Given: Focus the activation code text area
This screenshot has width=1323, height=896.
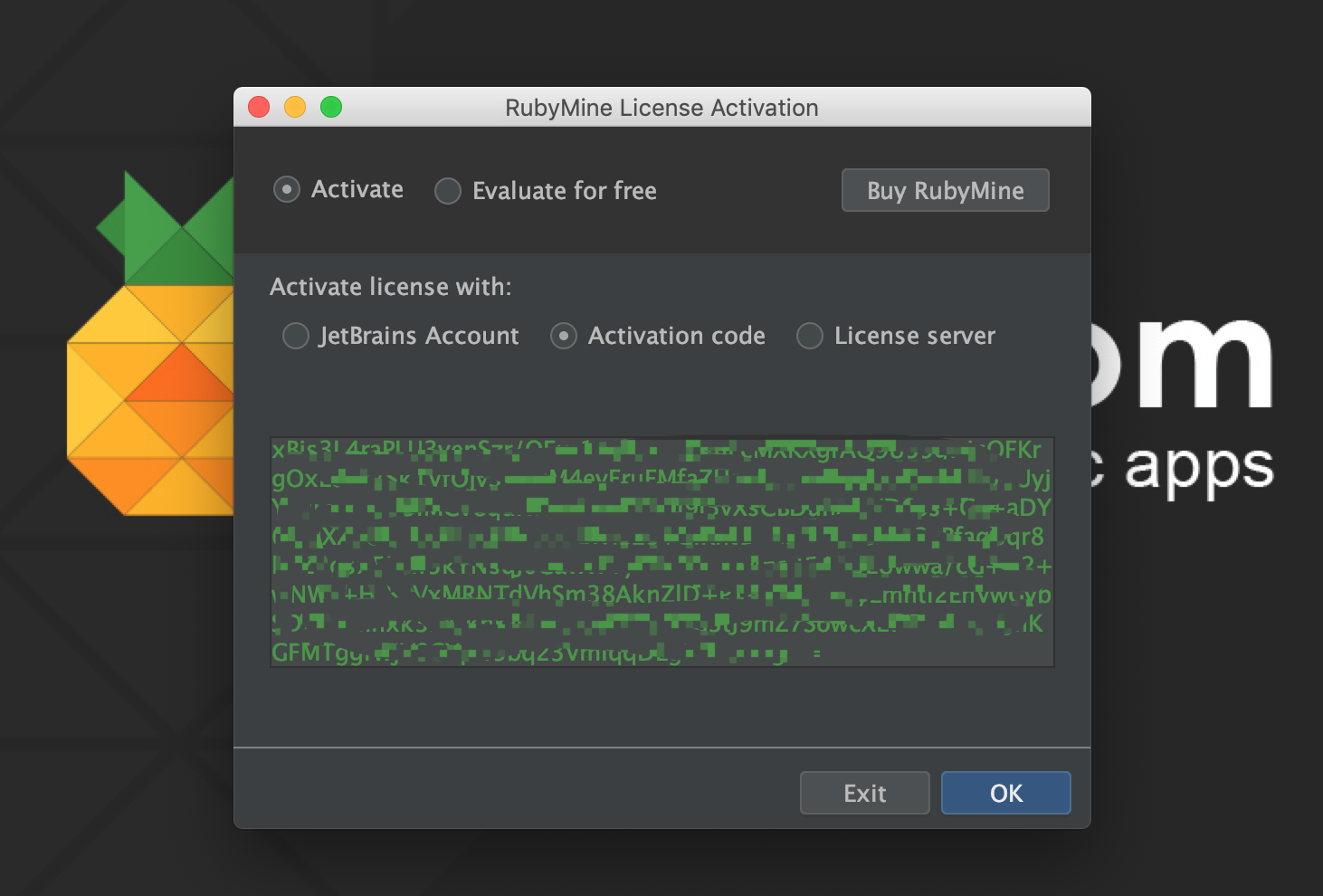Looking at the screenshot, I should 662,552.
